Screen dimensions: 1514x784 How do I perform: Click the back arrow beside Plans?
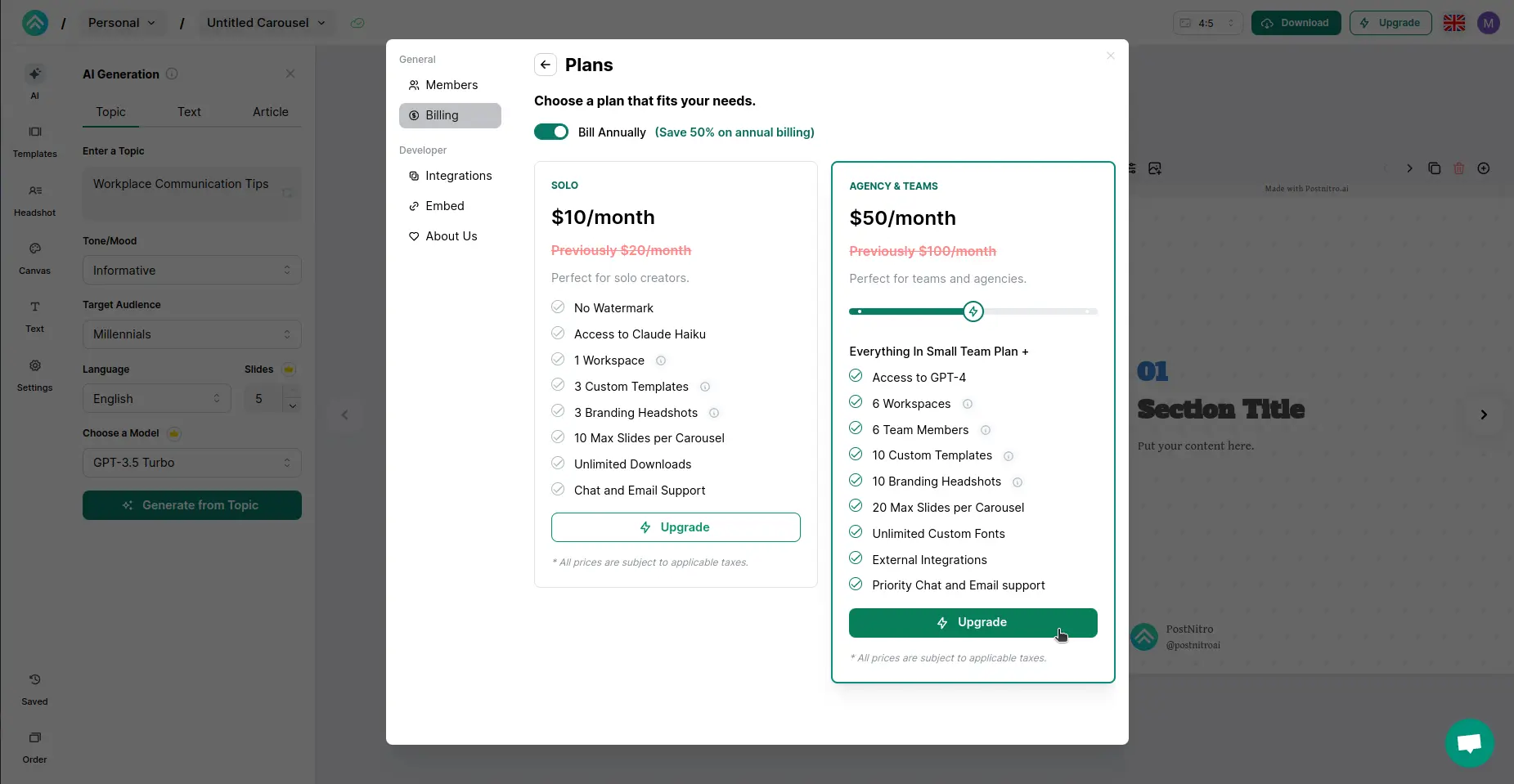[546, 65]
